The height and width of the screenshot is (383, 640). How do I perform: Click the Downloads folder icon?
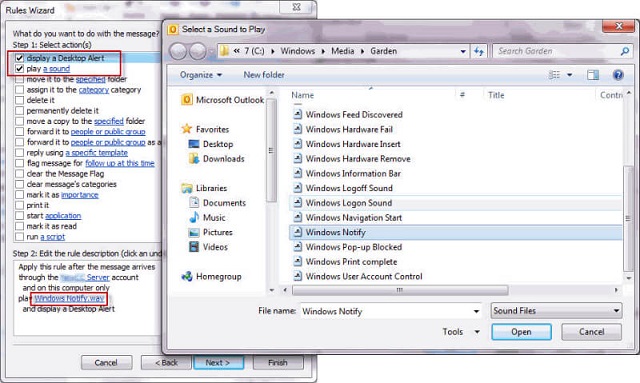(x=194, y=159)
